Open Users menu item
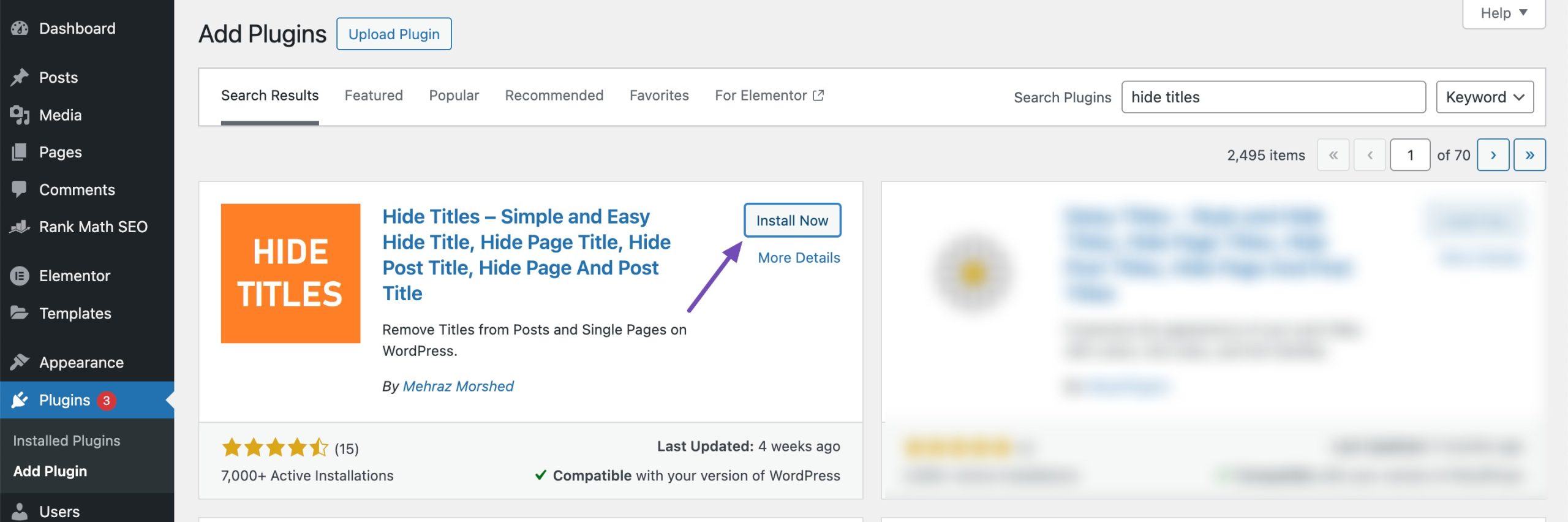Screen dimensions: 1568x522 pos(87,512)
